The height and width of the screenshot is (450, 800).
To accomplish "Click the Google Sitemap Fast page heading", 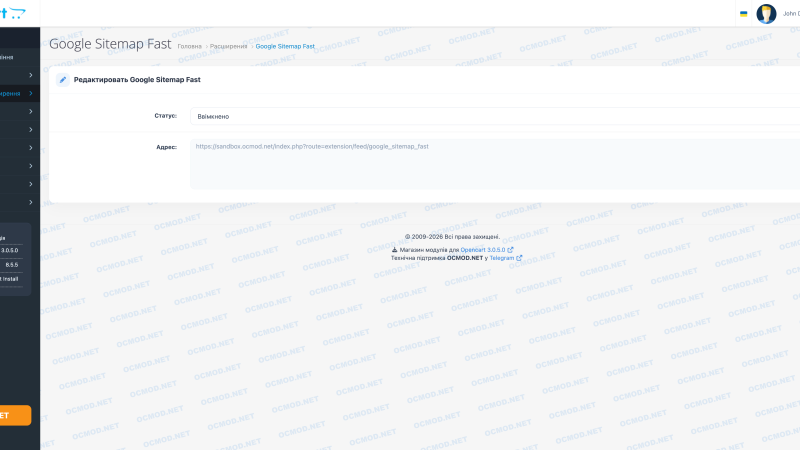I will [110, 44].
